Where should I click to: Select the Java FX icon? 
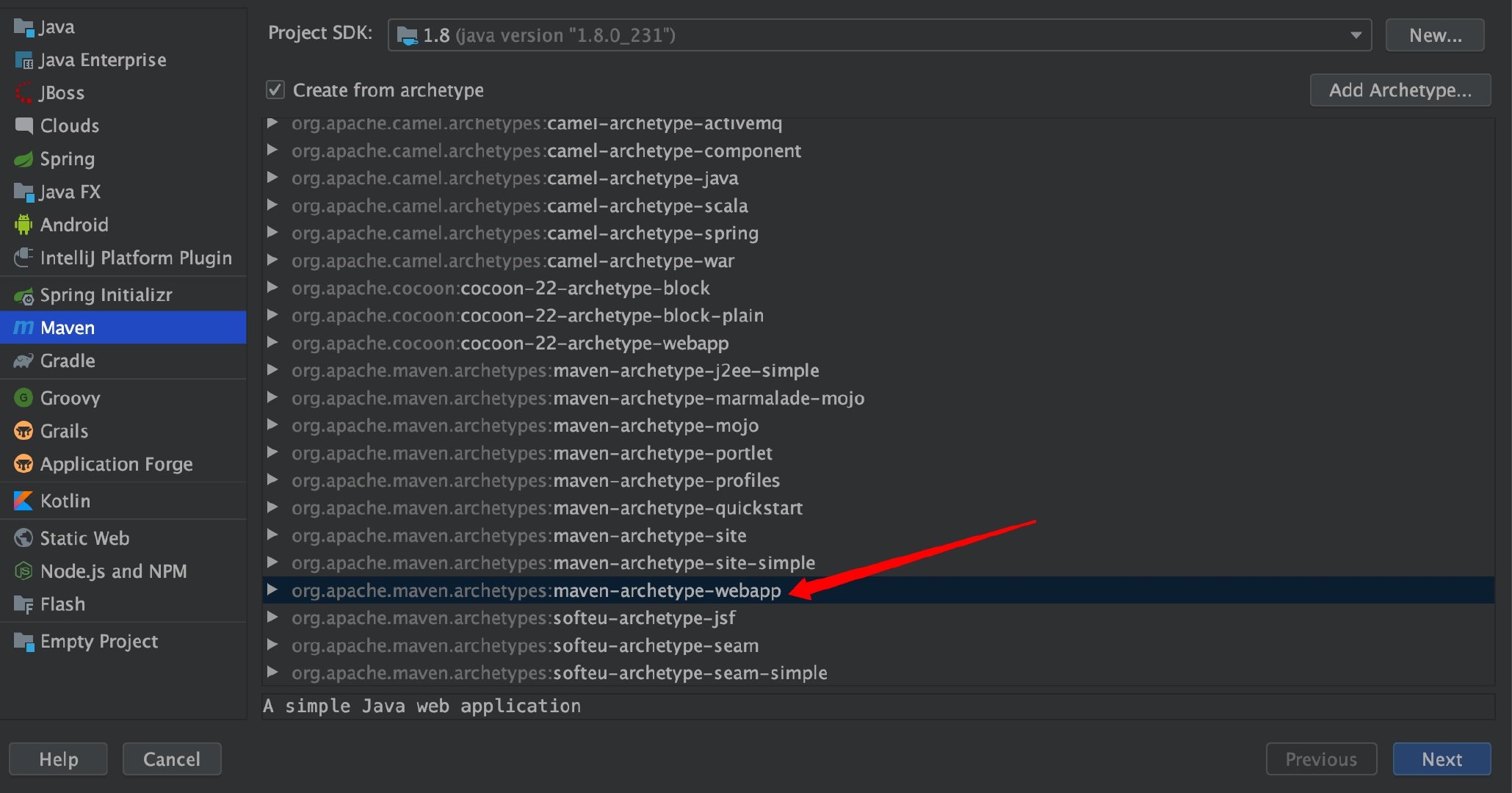(23, 192)
